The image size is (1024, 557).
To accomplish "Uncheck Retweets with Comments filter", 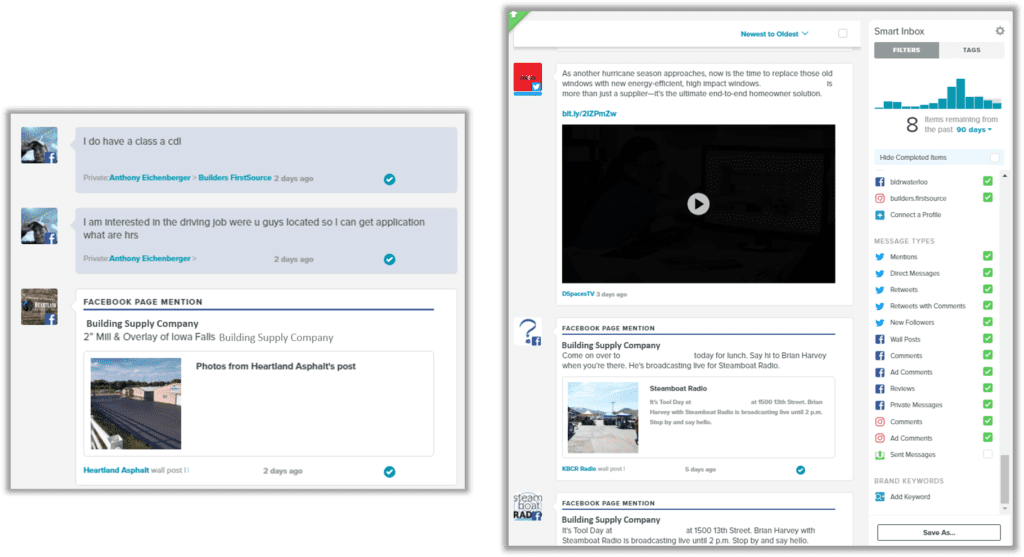I will coord(987,305).
